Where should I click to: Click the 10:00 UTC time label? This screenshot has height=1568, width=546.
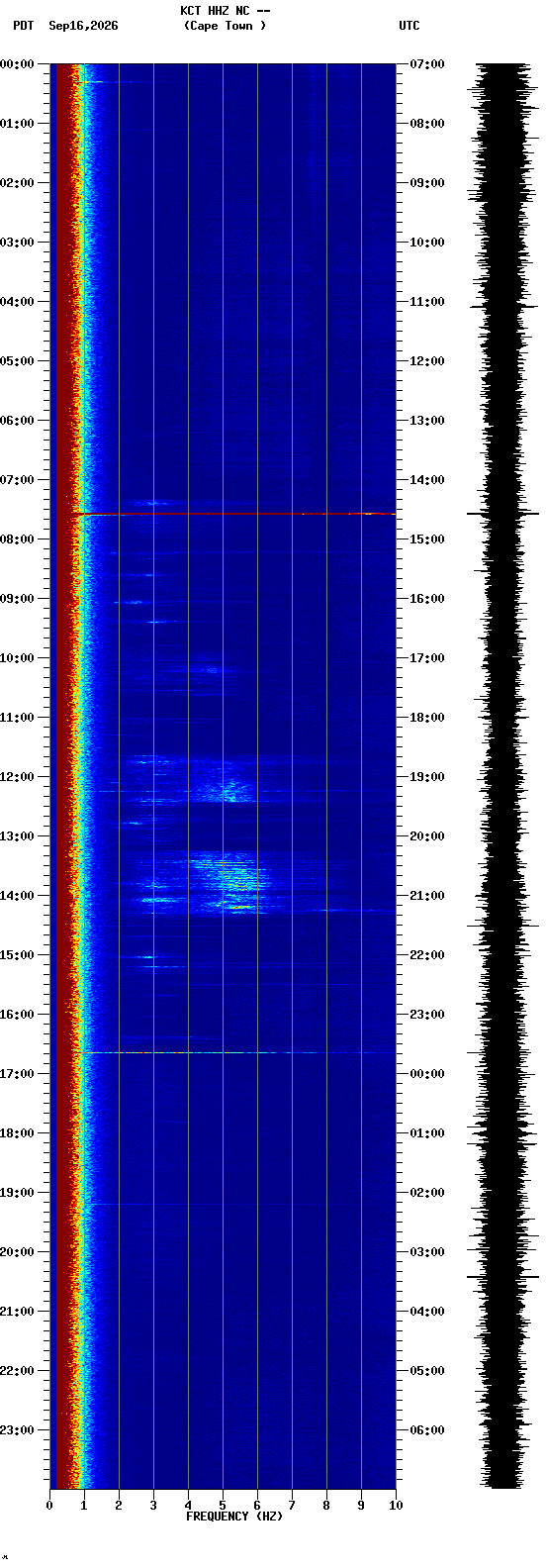(x=426, y=243)
